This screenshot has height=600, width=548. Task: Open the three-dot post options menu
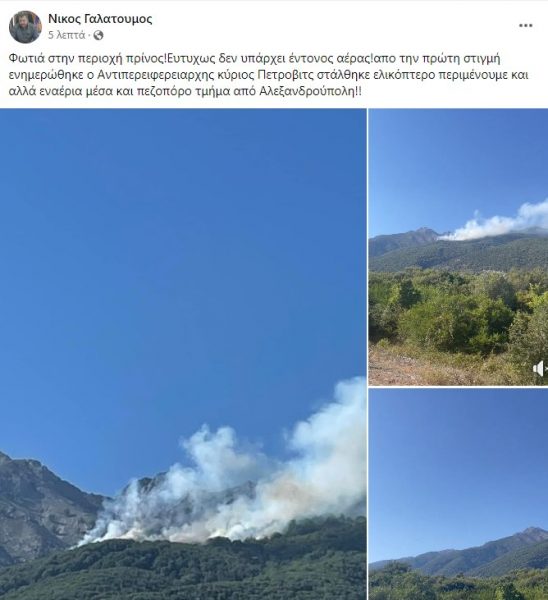click(x=525, y=26)
